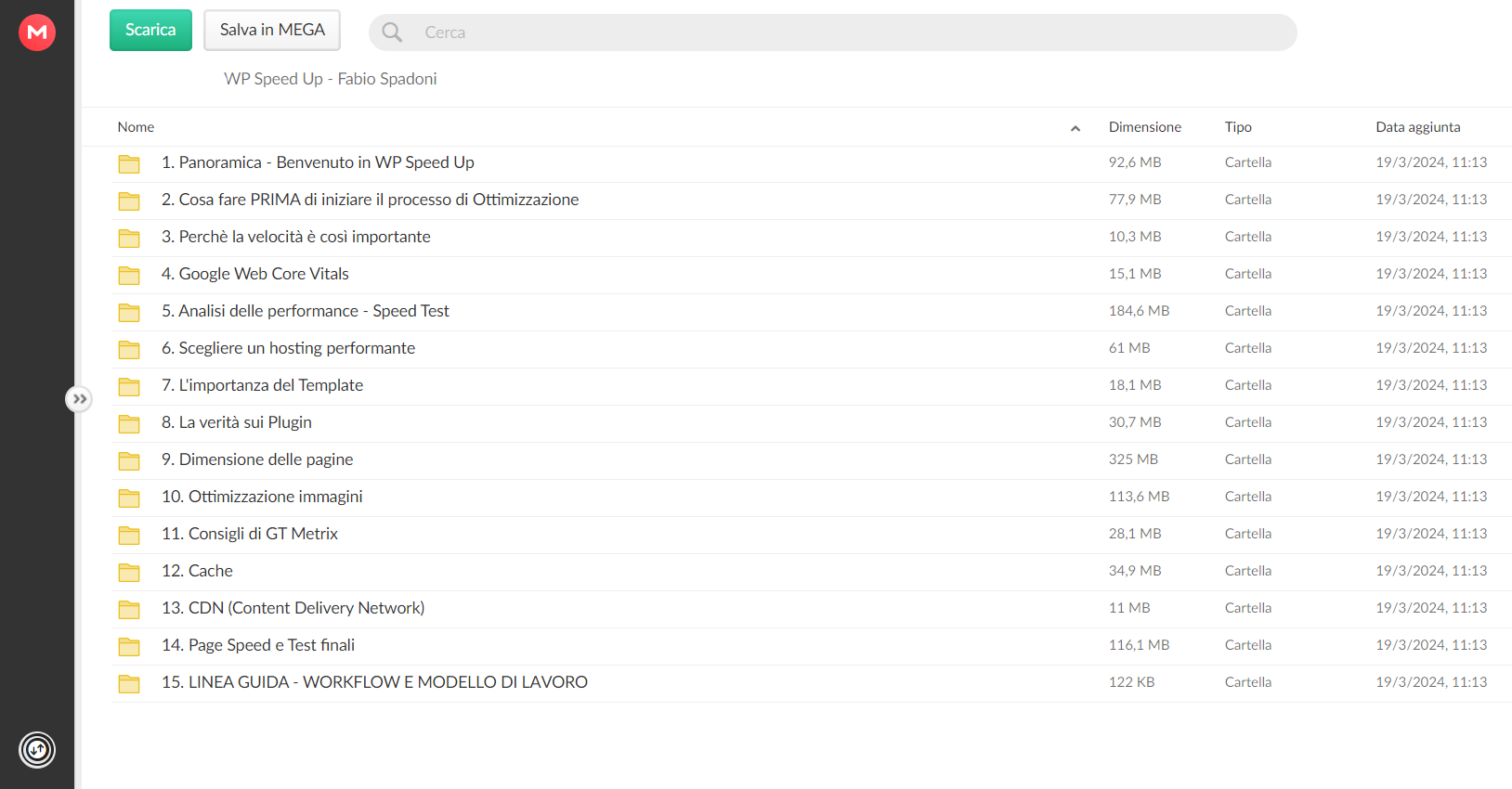Select '12. Cache' folder name

tap(197, 571)
